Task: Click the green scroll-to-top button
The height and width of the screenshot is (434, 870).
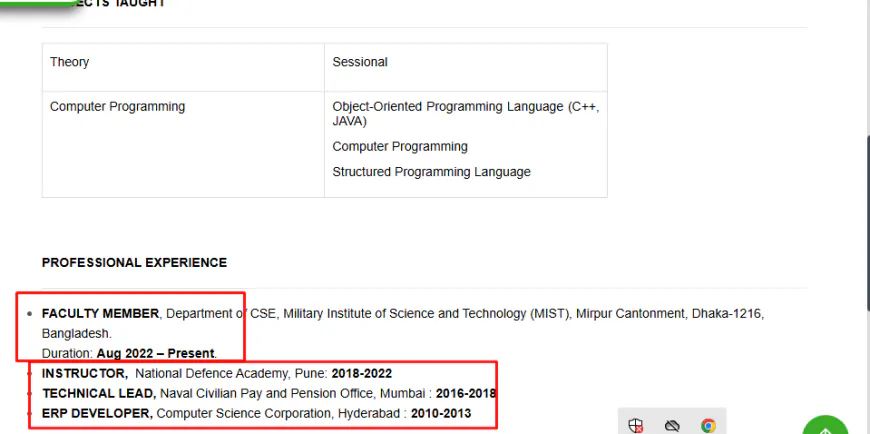Action: pos(825,426)
